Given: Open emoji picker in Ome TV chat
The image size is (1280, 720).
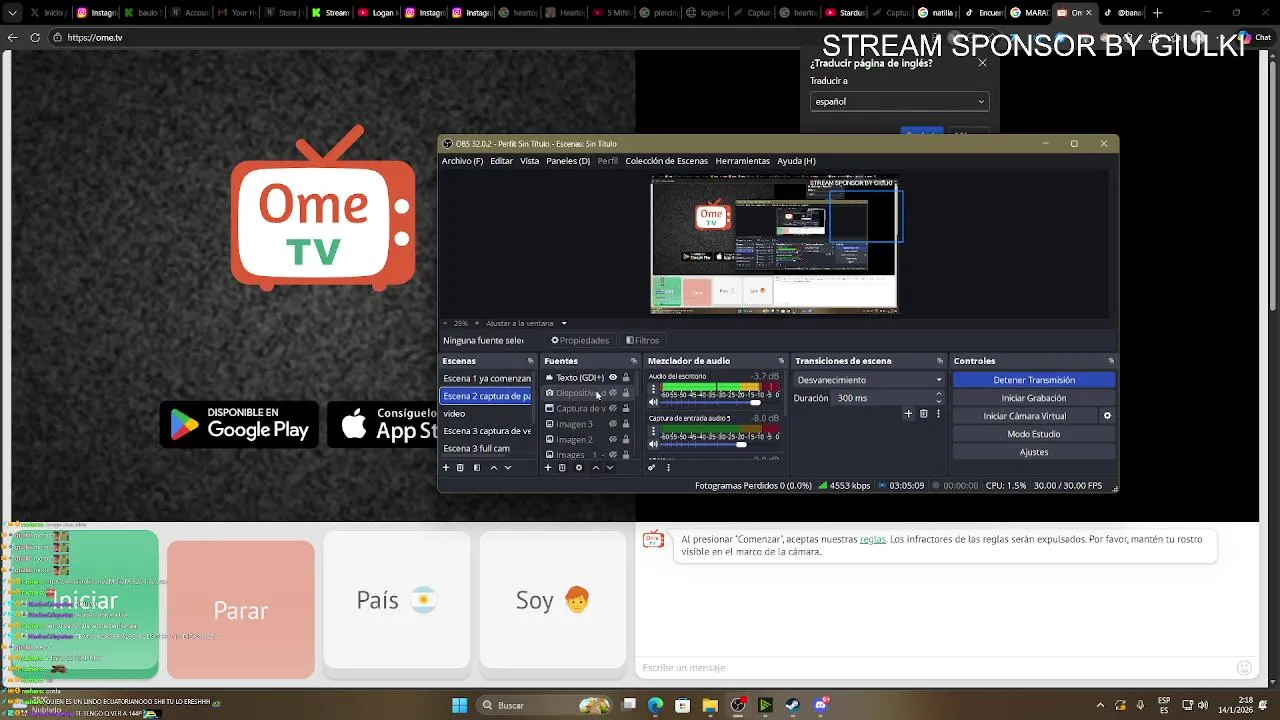Looking at the screenshot, I should point(1244,668).
